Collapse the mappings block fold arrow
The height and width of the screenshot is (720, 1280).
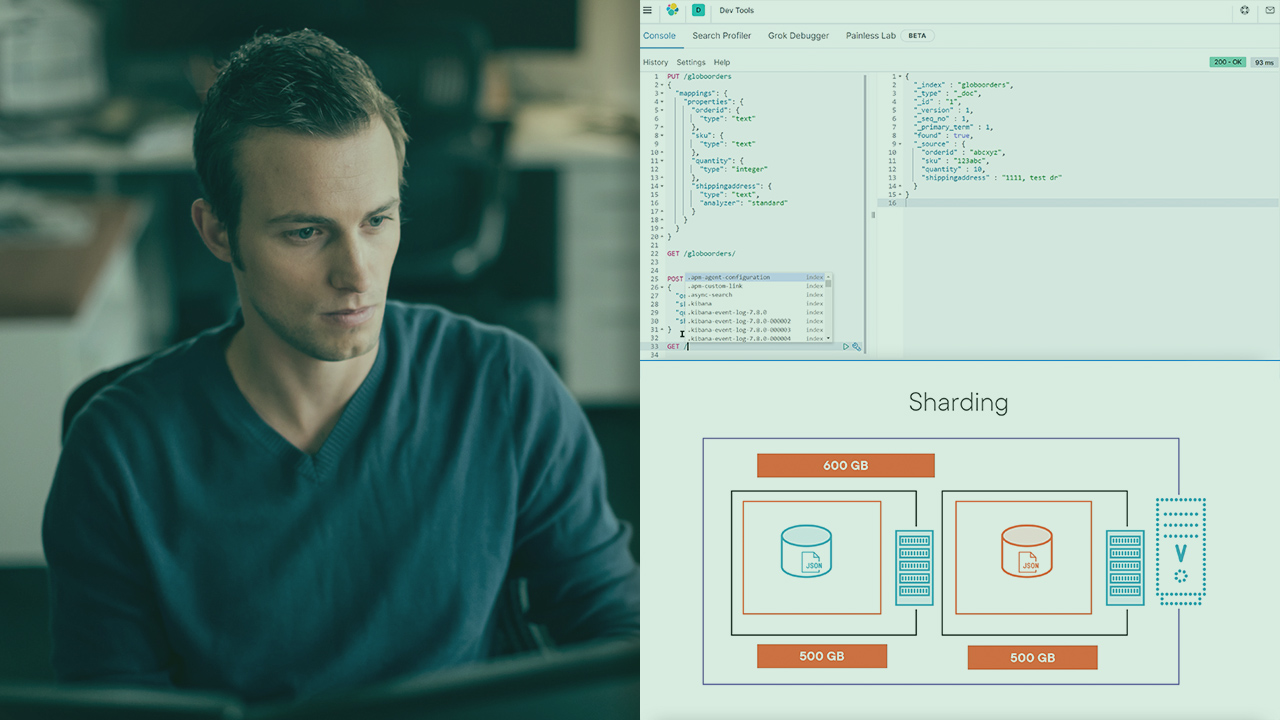(x=661, y=93)
